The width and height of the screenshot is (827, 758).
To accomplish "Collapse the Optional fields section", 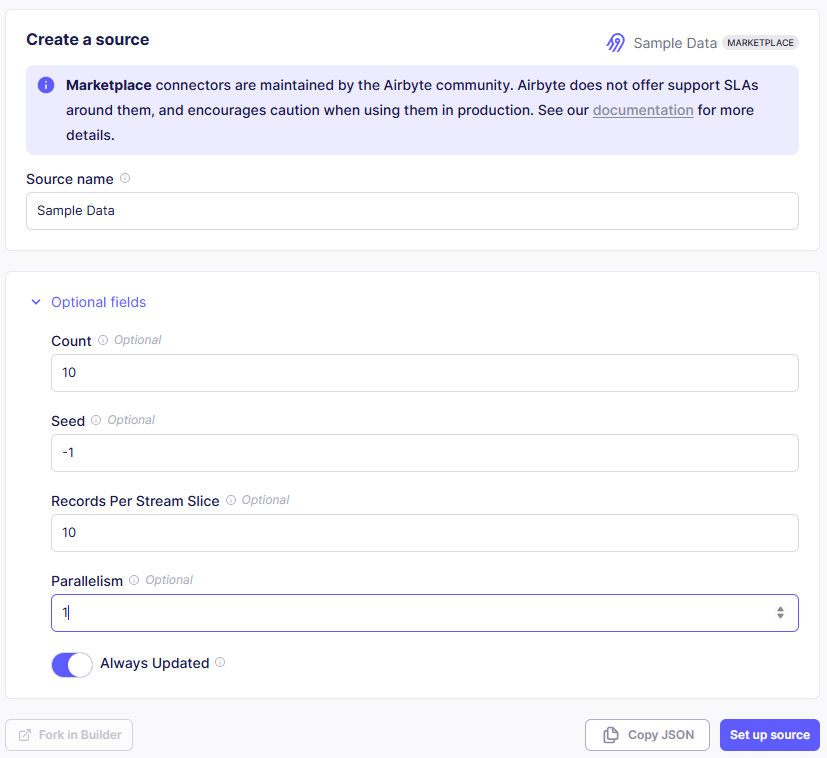I will [88, 302].
